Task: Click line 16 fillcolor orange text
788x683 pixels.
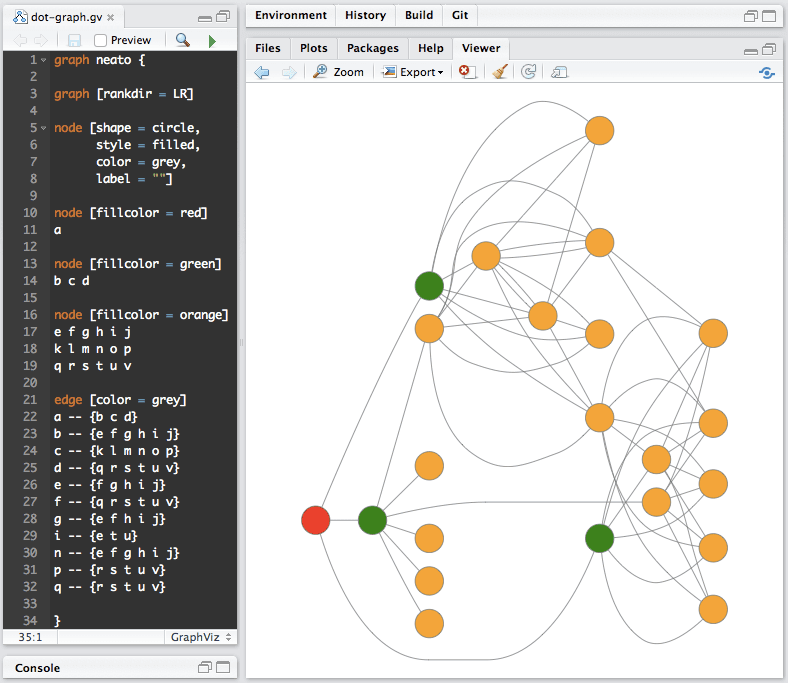Action: pos(141,315)
